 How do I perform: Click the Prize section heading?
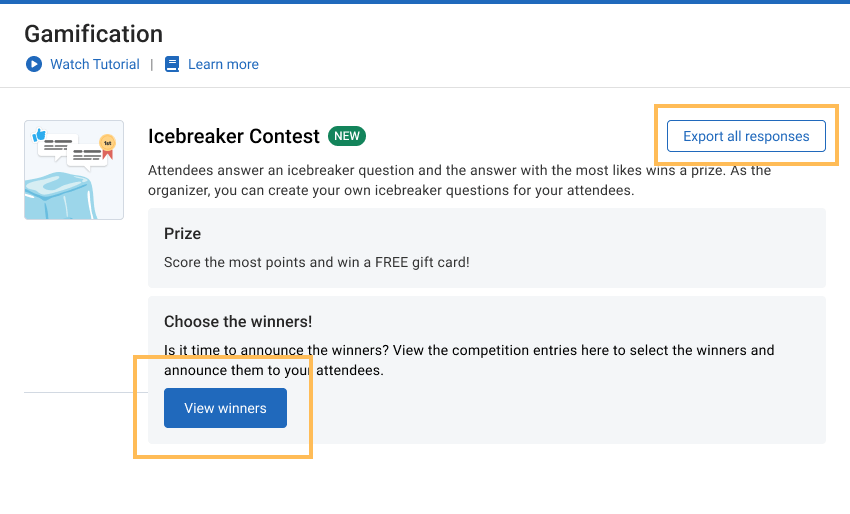click(x=183, y=233)
